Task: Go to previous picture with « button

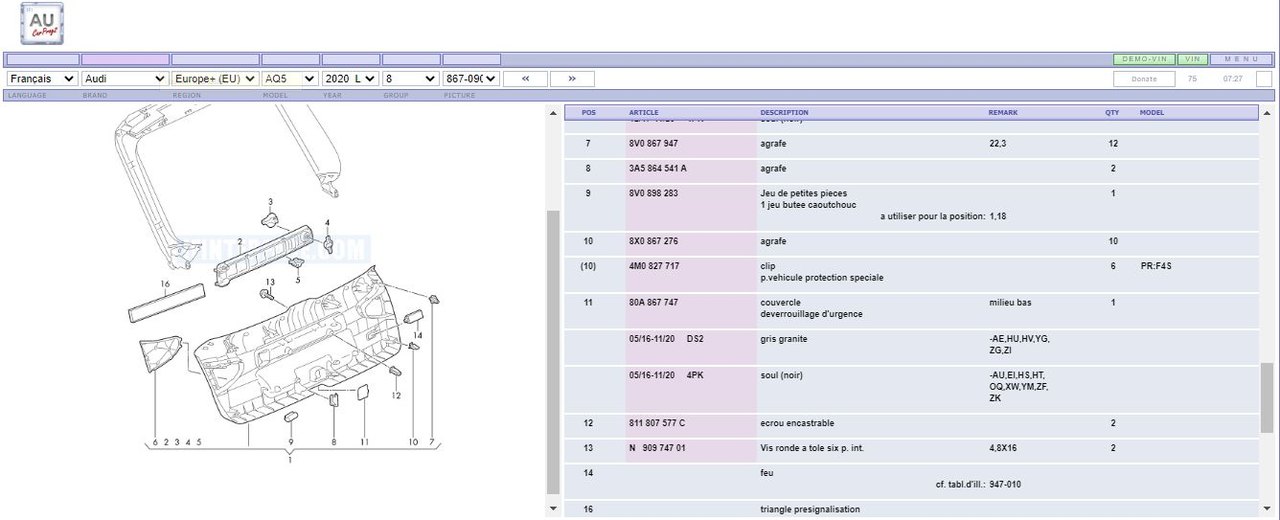Action: (x=525, y=78)
